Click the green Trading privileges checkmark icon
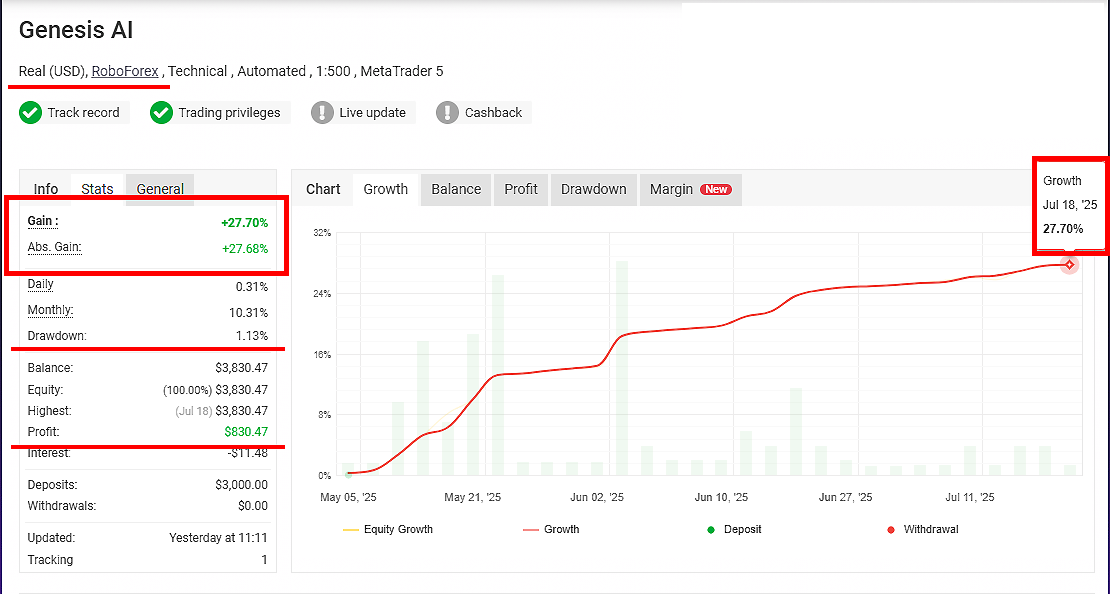The height and width of the screenshot is (594, 1110). click(x=161, y=113)
